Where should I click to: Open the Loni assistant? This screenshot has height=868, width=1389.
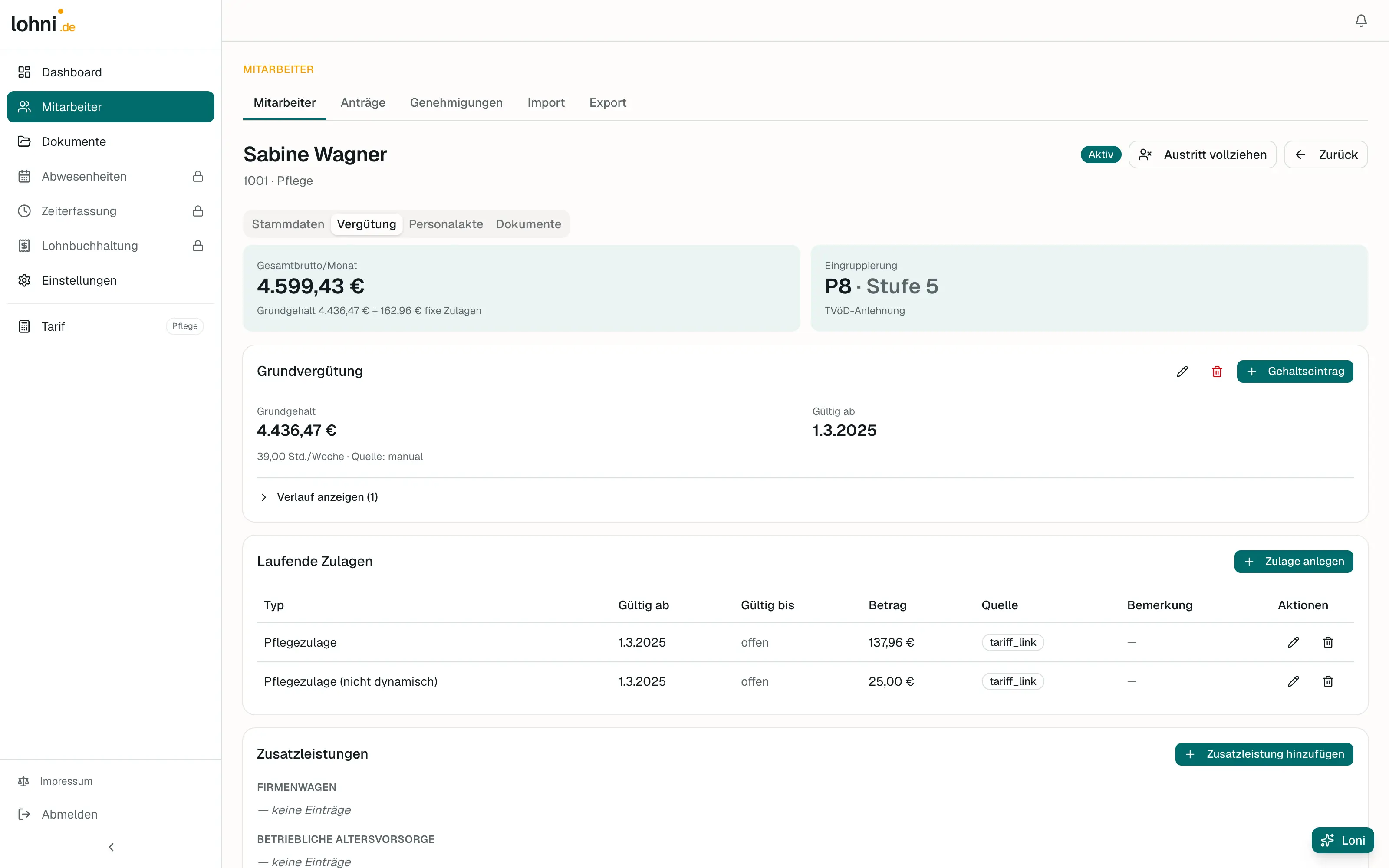(x=1343, y=841)
